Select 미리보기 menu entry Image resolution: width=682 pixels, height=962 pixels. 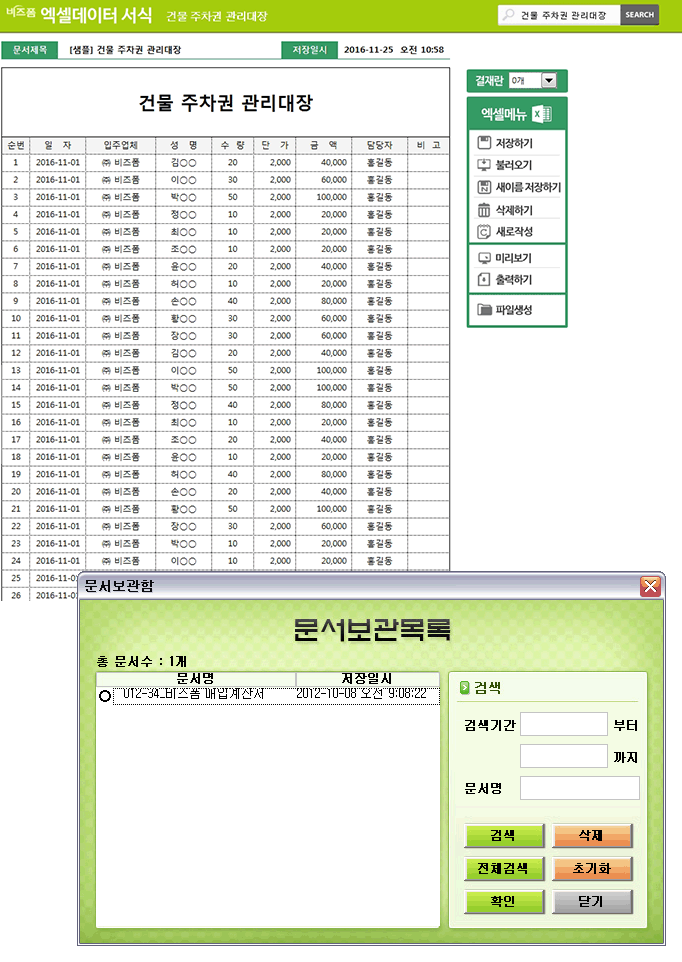[516, 258]
